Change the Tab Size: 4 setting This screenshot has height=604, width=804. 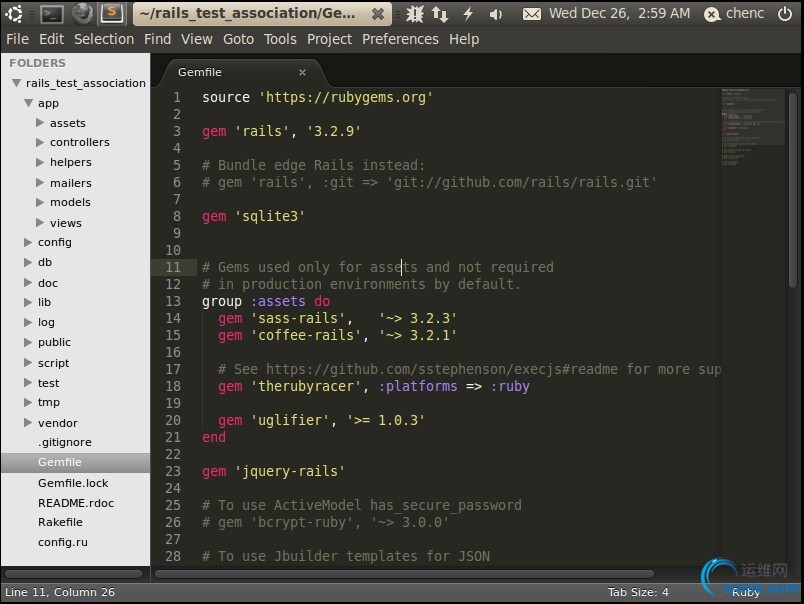click(x=637, y=592)
